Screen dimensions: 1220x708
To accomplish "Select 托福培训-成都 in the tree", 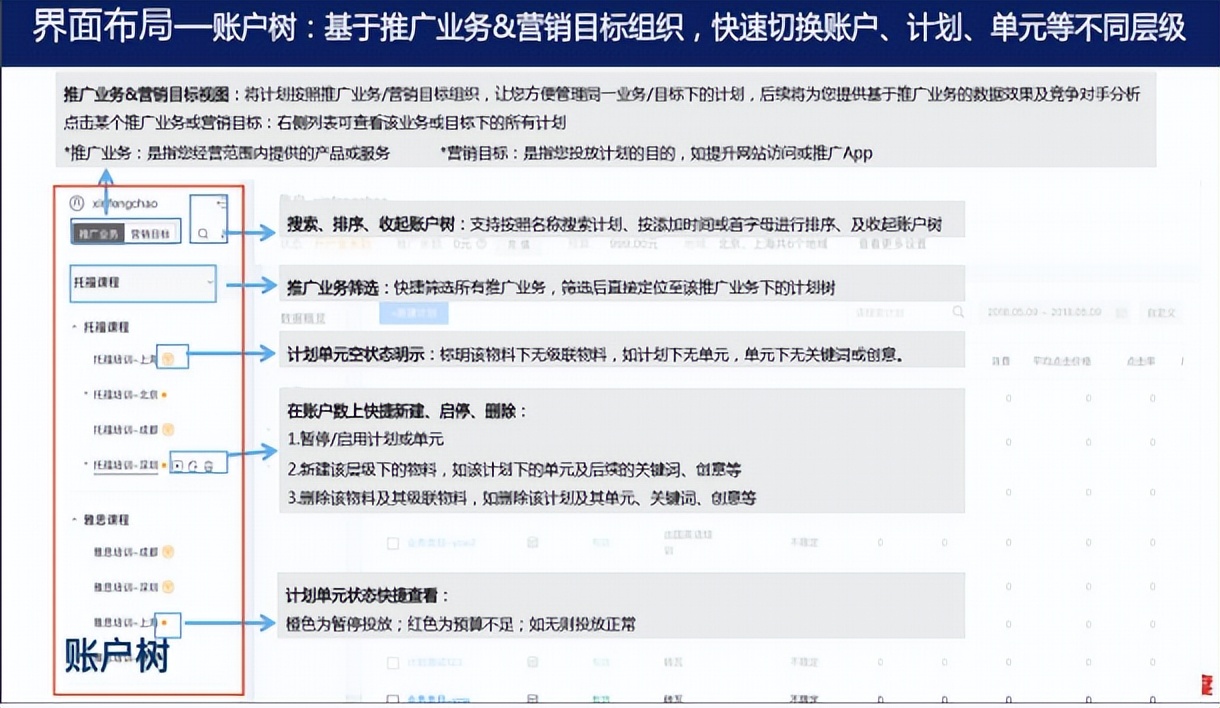I will point(125,430).
